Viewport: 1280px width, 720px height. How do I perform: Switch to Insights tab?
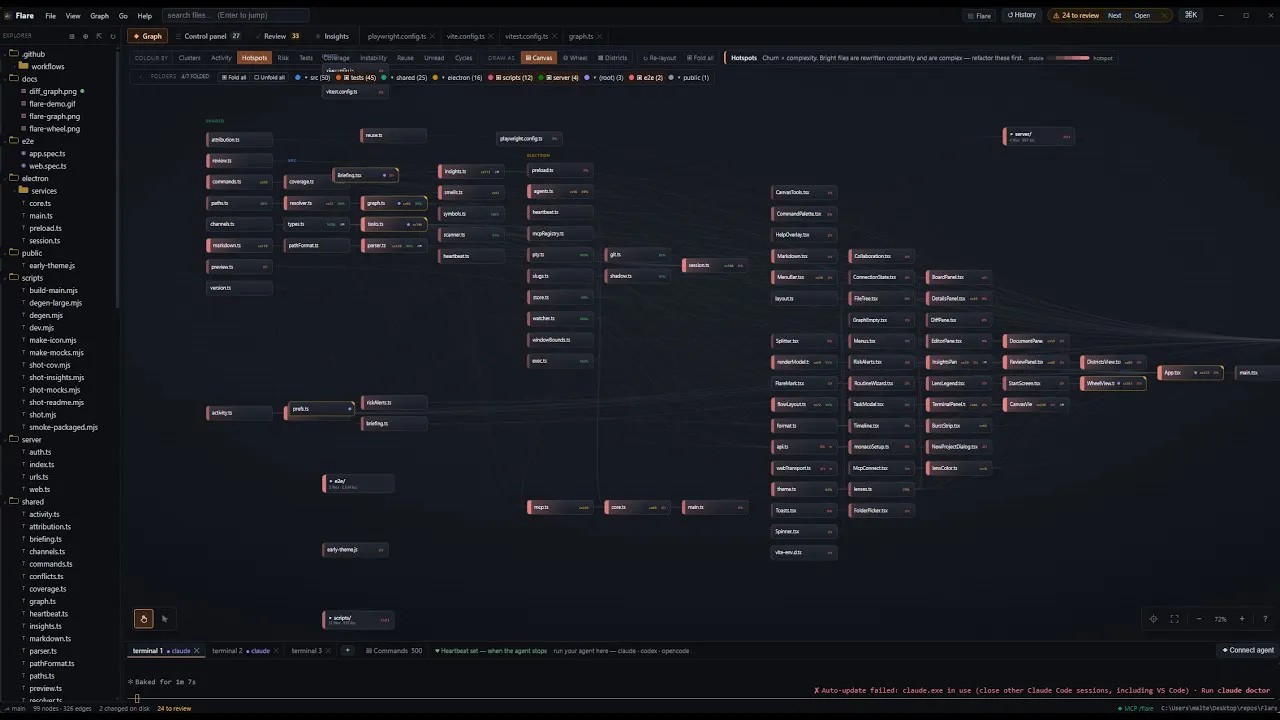point(331,36)
